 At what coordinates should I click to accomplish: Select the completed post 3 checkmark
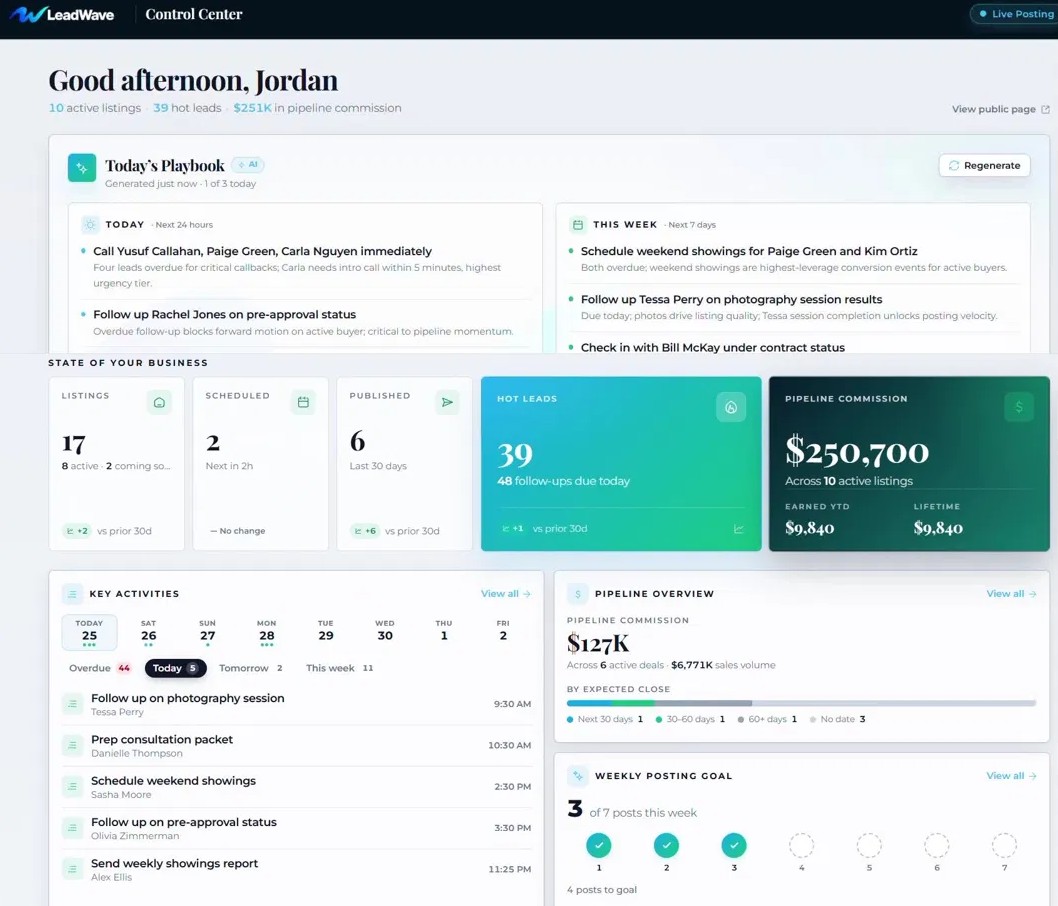point(734,845)
